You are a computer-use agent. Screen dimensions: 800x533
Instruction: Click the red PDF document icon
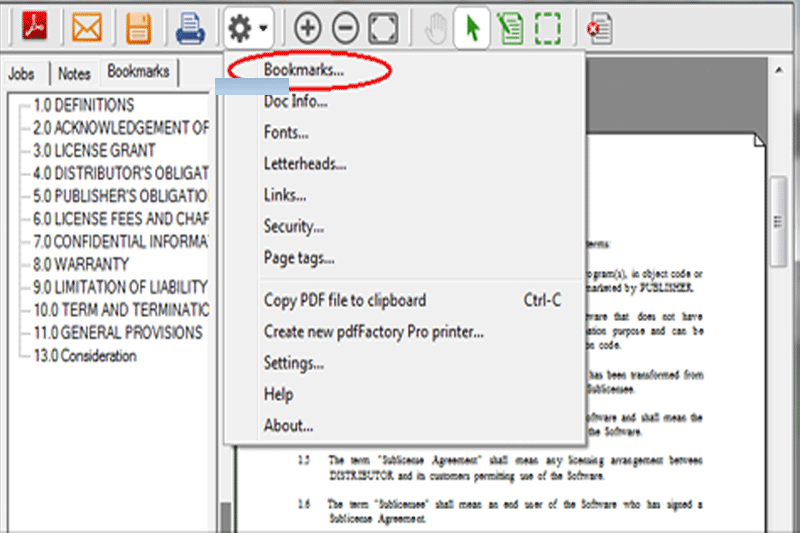[x=35, y=27]
